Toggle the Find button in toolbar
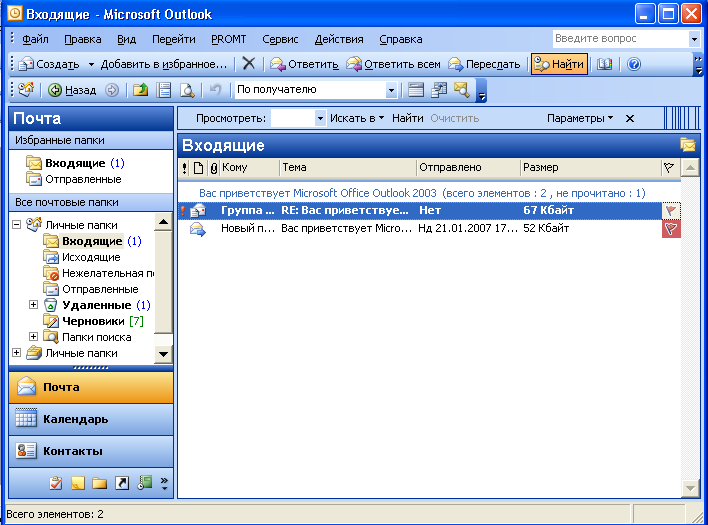This screenshot has width=708, height=525. [x=559, y=64]
